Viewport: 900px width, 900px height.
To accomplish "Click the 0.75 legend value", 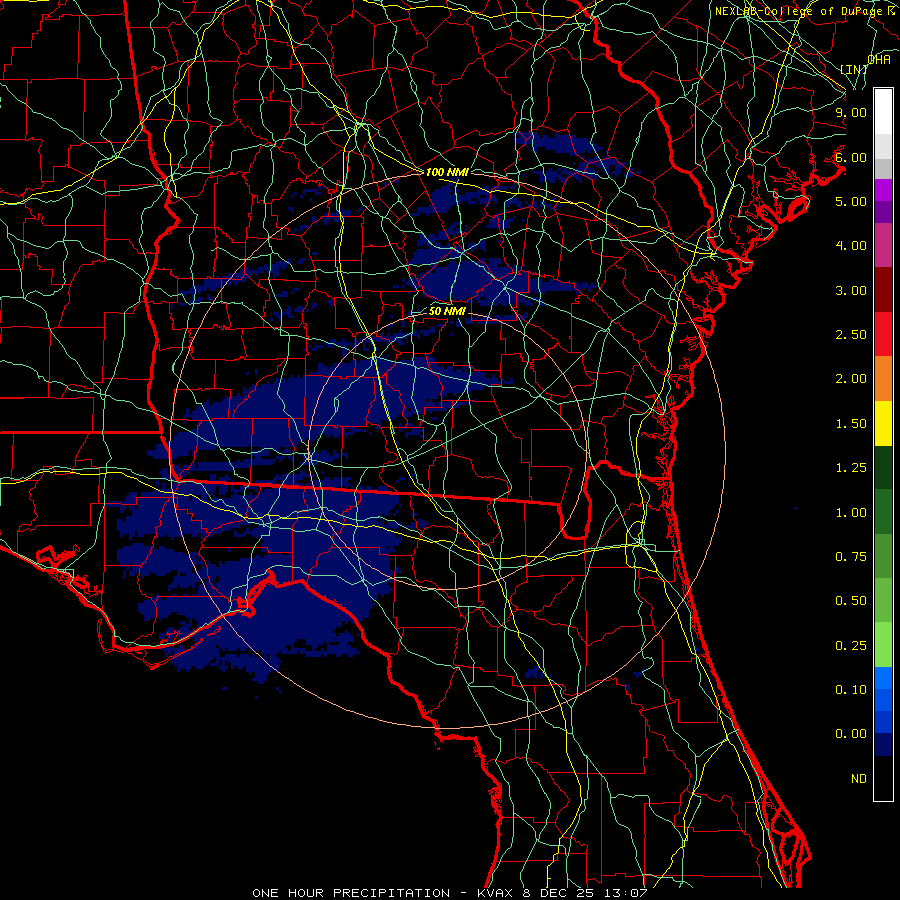I will (851, 557).
